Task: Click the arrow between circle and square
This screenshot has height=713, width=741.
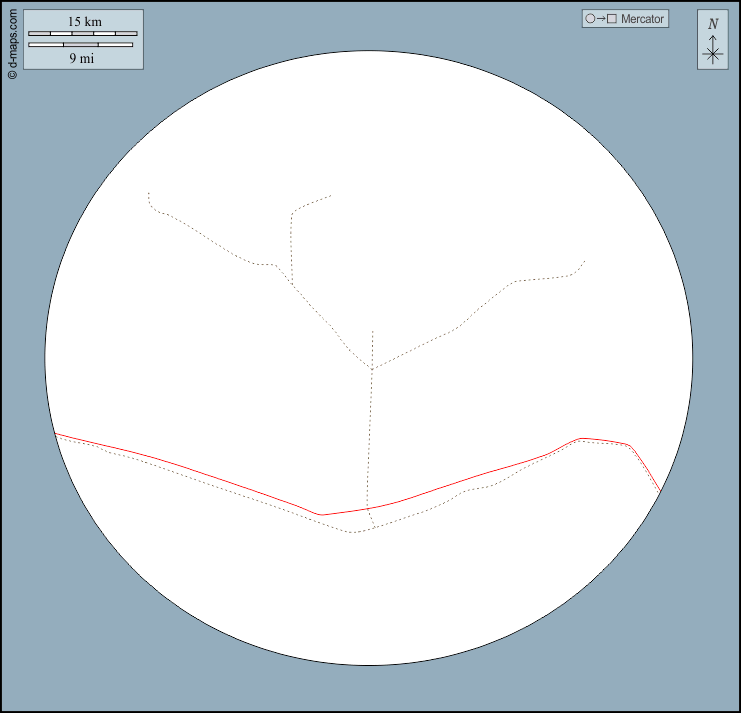Action: 600,19
